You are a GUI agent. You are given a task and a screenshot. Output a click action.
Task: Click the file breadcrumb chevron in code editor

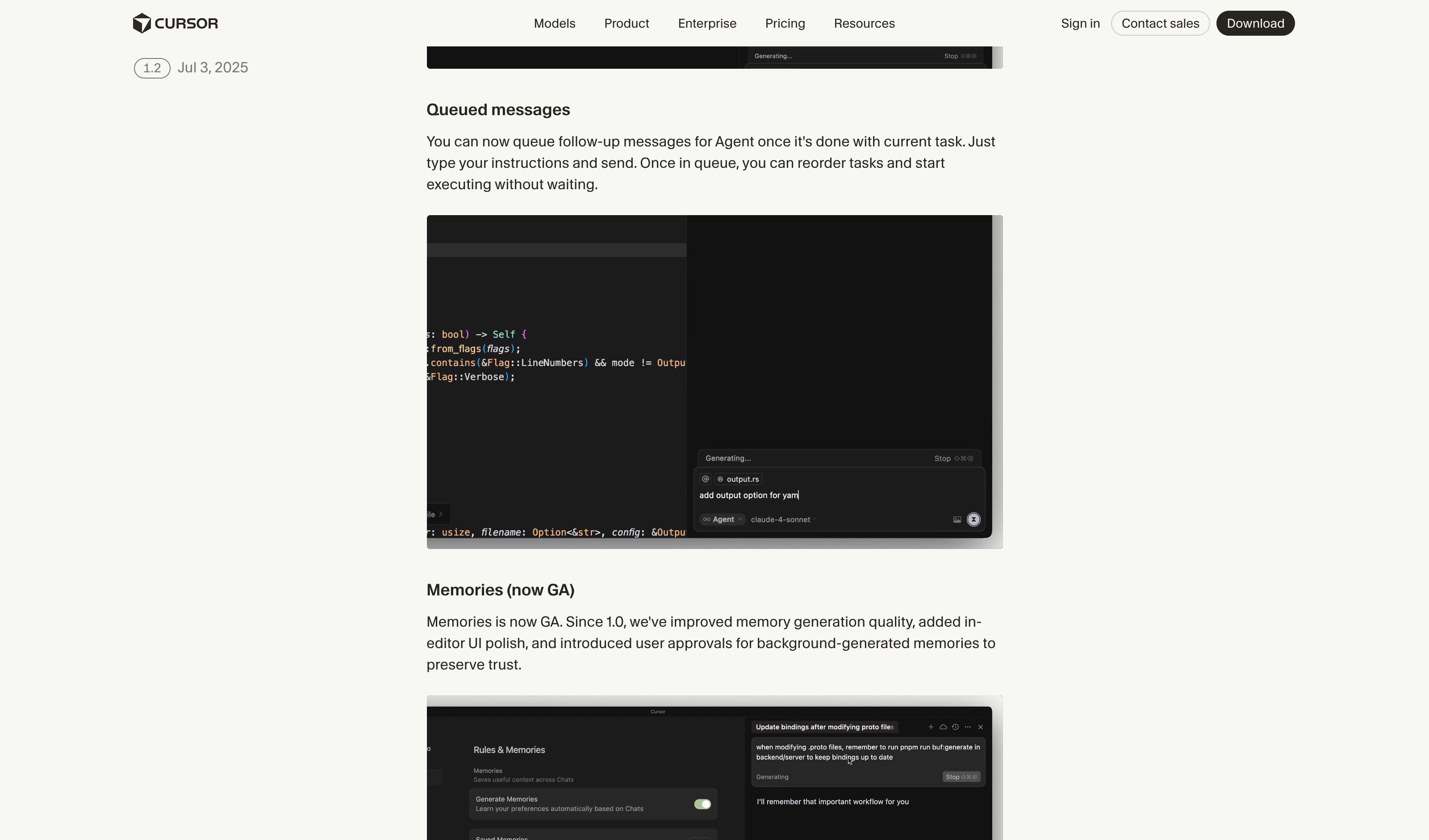(441, 514)
